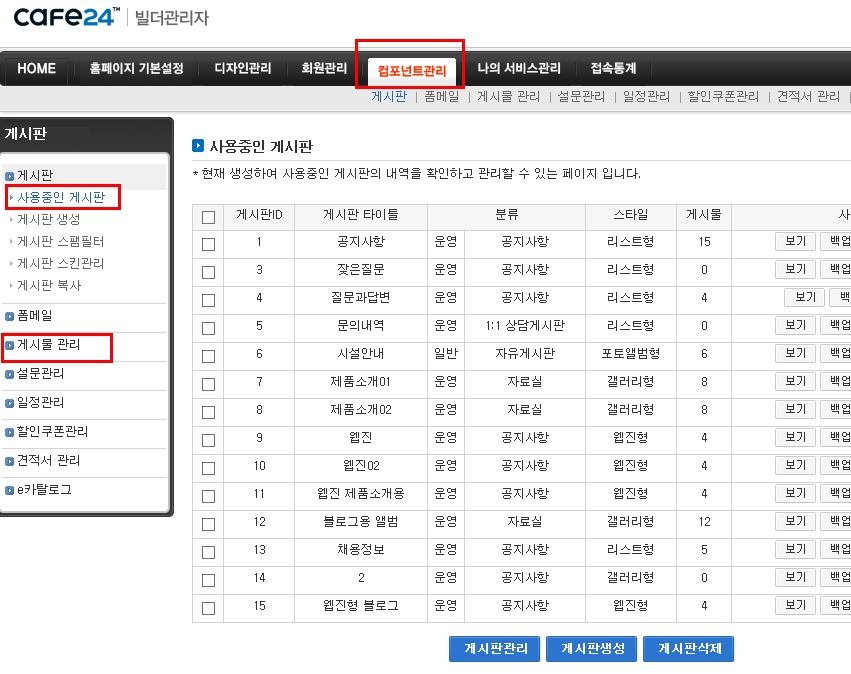Click the 할인쿠폰관리 sidebar section icon
Viewport: 851px width, 674px height.
pyautogui.click(x=10, y=432)
